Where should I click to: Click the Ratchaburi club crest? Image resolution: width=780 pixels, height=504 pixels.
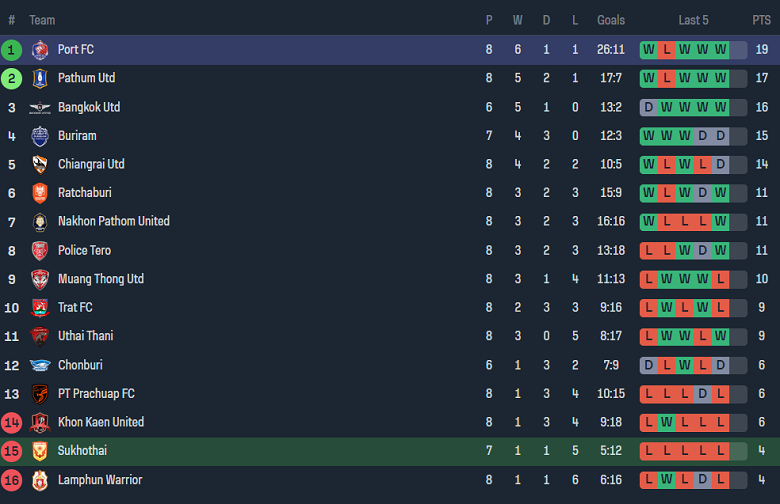click(x=40, y=193)
